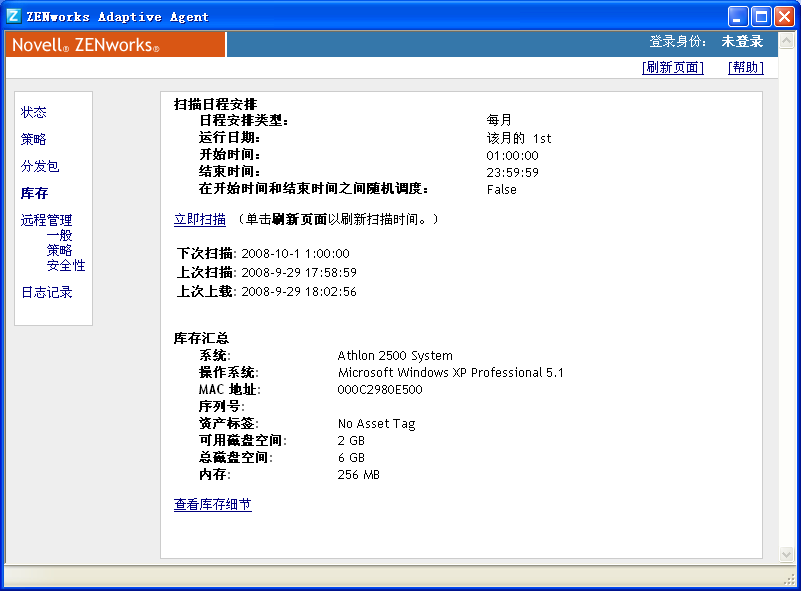Open 帮助 (Help) from the top right

745,66
